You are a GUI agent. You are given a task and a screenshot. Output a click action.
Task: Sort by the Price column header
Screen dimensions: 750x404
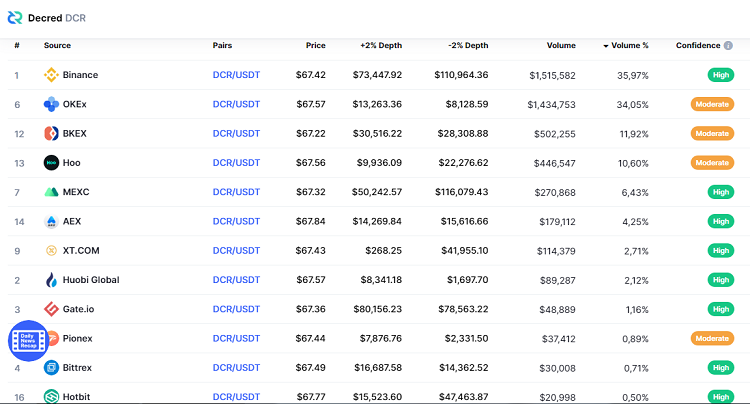[315, 45]
